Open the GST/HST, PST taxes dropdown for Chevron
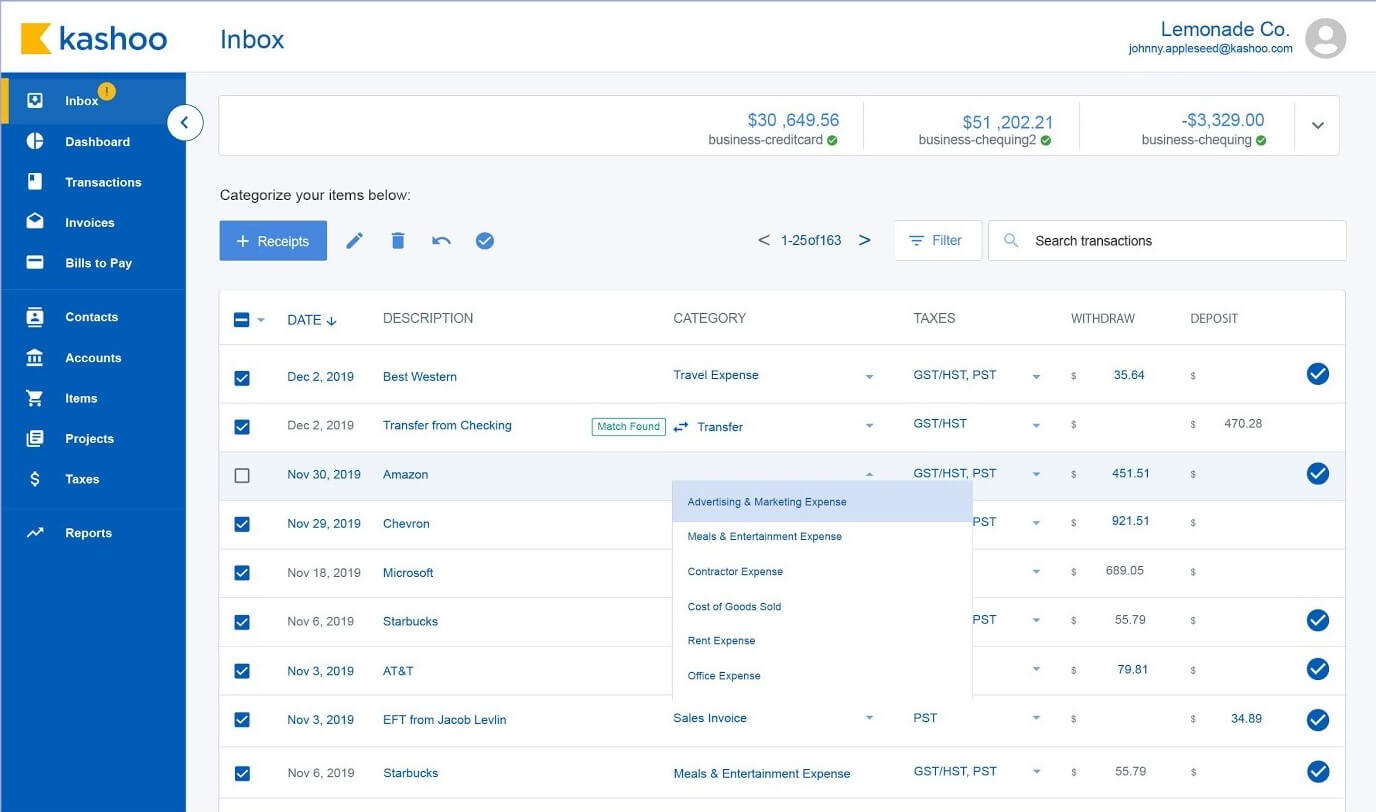1376x812 pixels. (1036, 522)
